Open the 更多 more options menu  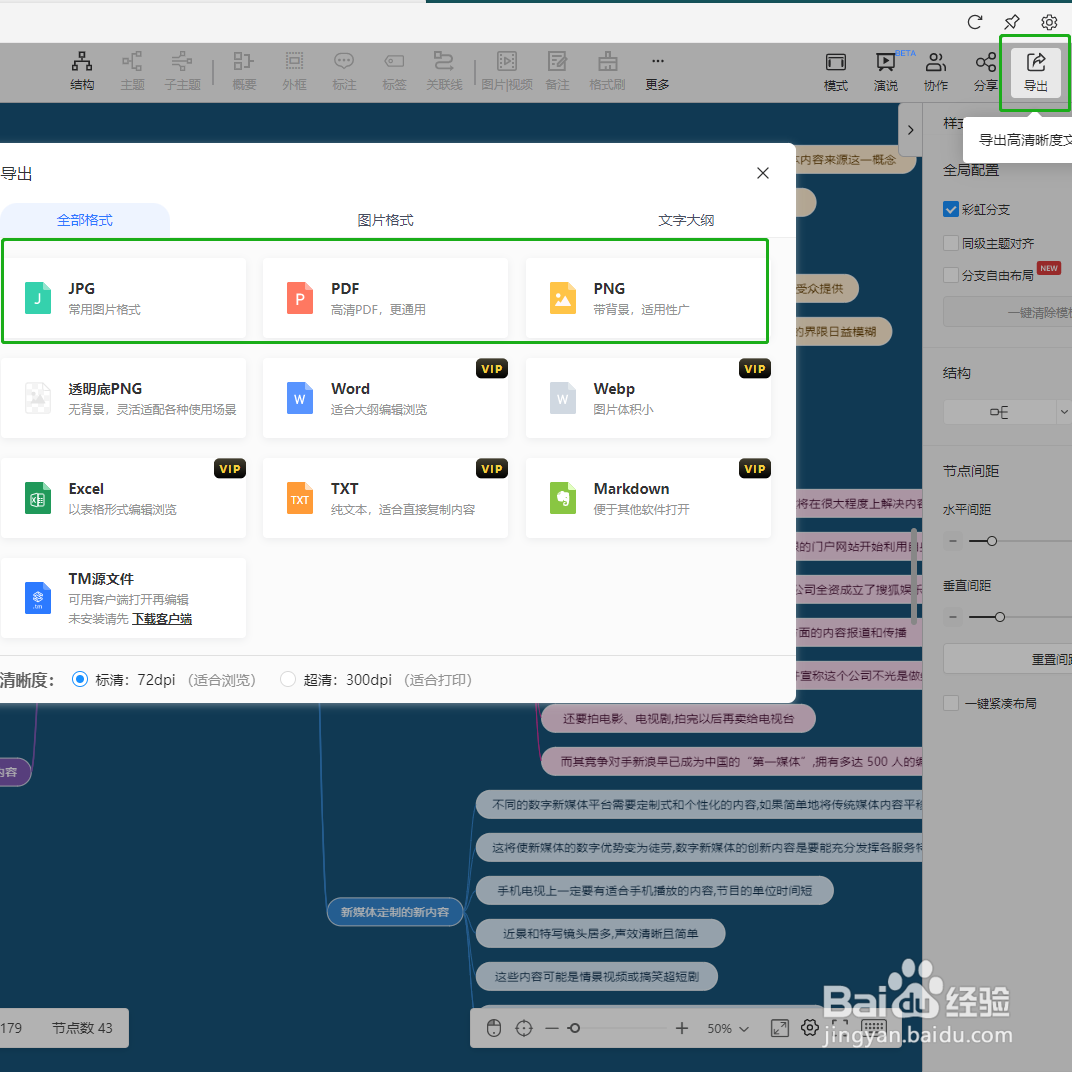click(657, 71)
